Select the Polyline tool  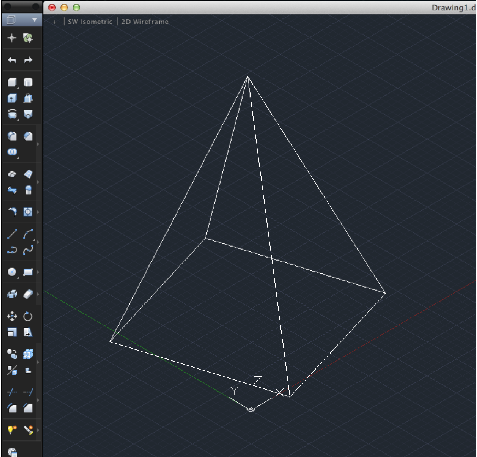pos(12,250)
